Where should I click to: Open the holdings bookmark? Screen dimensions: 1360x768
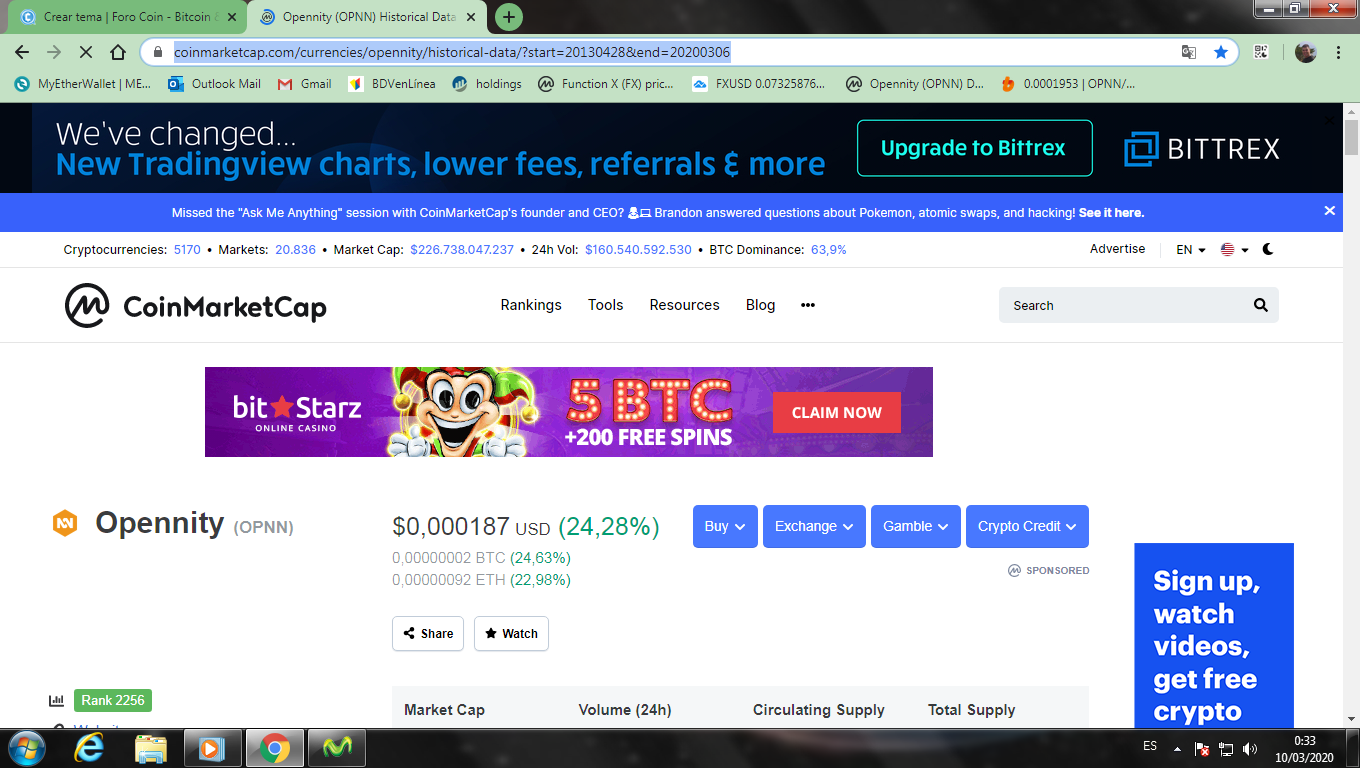point(487,84)
